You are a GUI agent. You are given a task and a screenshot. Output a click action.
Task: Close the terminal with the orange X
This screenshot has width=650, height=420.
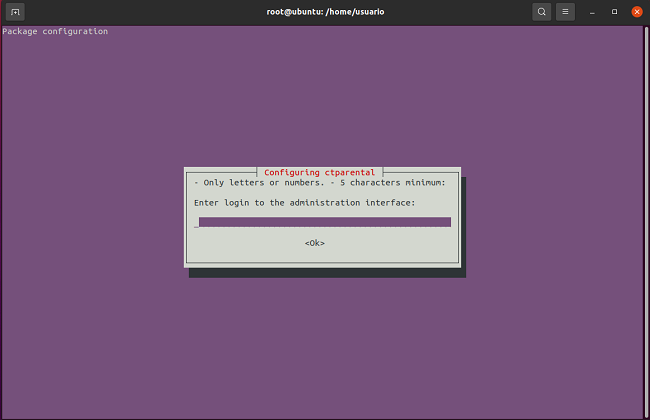(637, 12)
